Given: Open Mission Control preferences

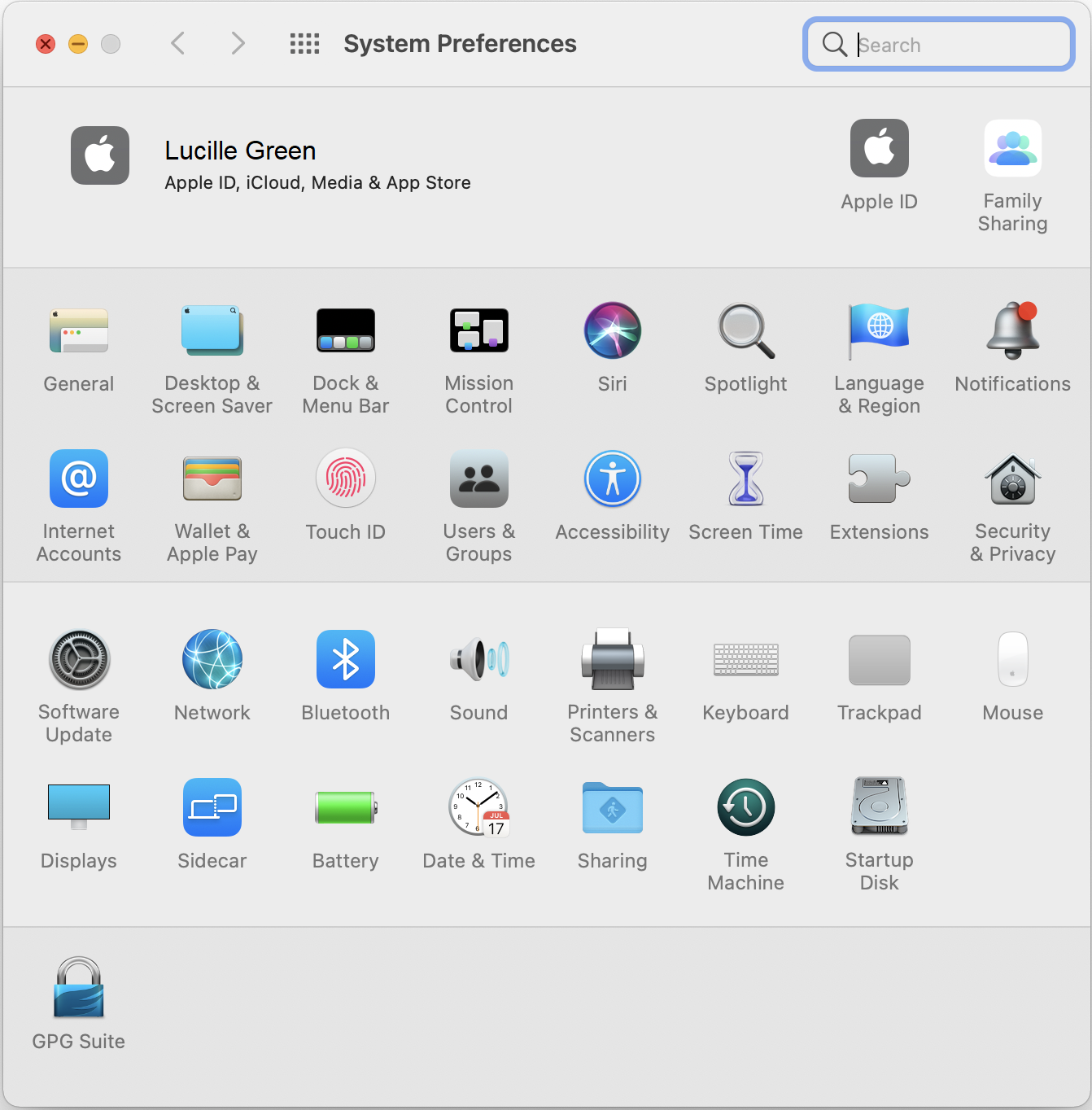Looking at the screenshot, I should (479, 331).
